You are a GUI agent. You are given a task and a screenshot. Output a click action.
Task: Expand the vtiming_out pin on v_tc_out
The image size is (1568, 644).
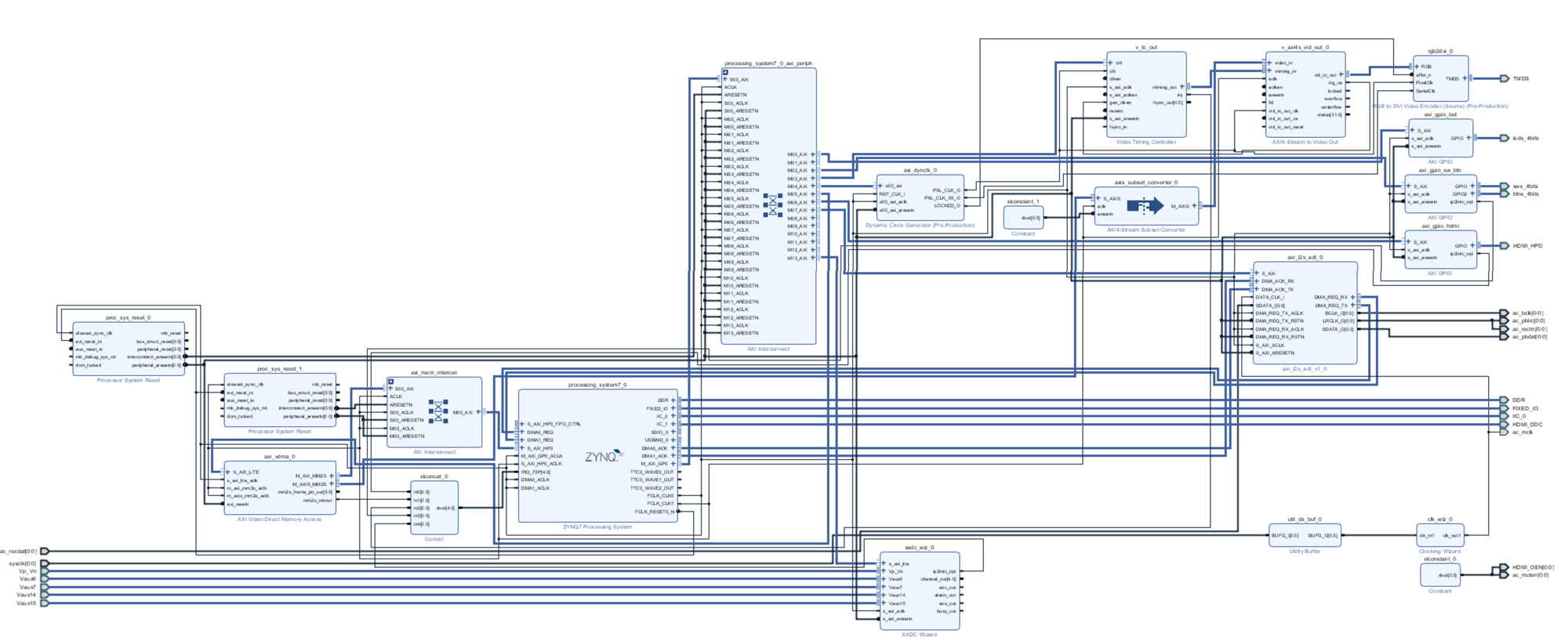point(1182,87)
